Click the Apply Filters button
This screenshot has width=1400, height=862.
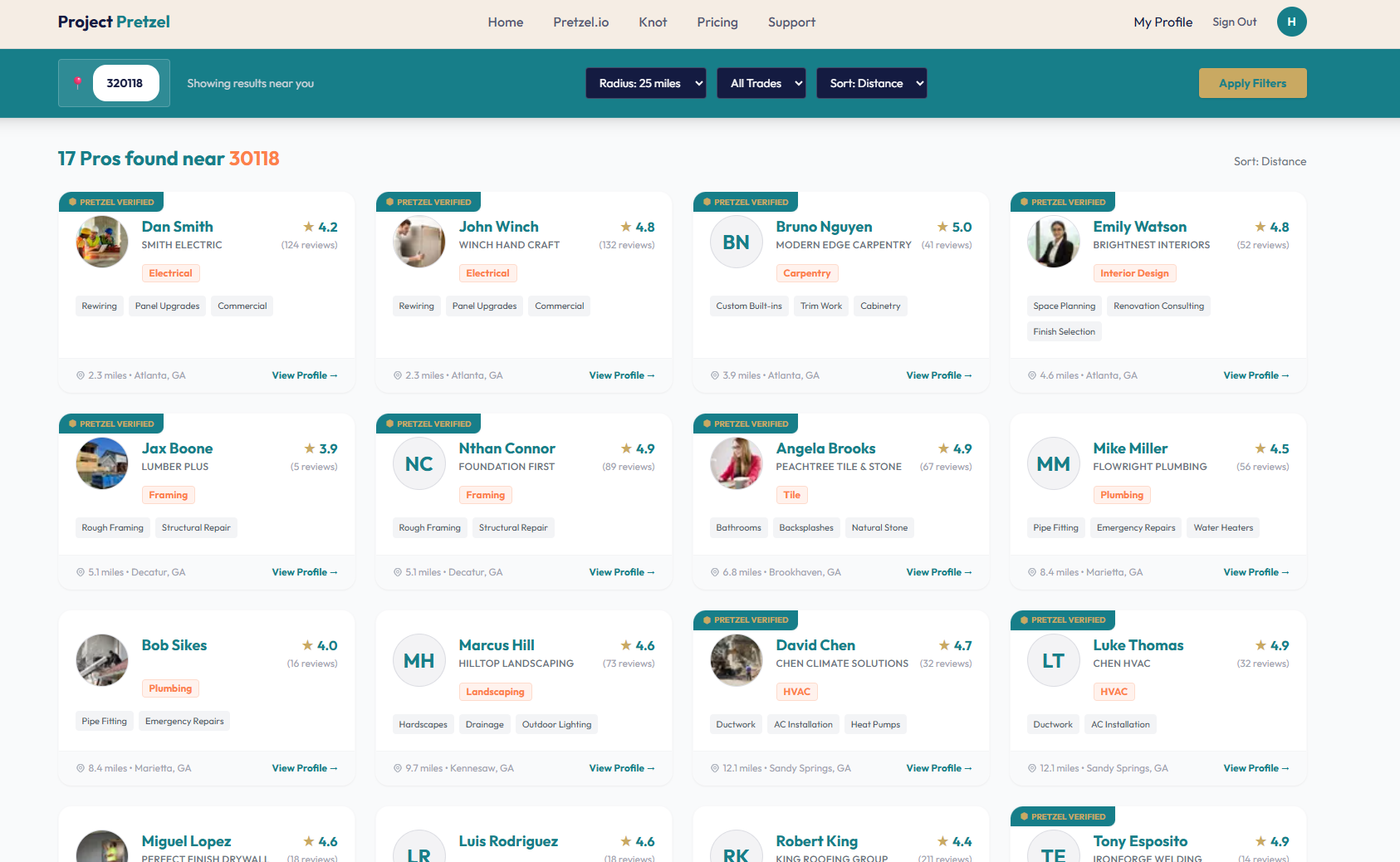(x=1252, y=83)
